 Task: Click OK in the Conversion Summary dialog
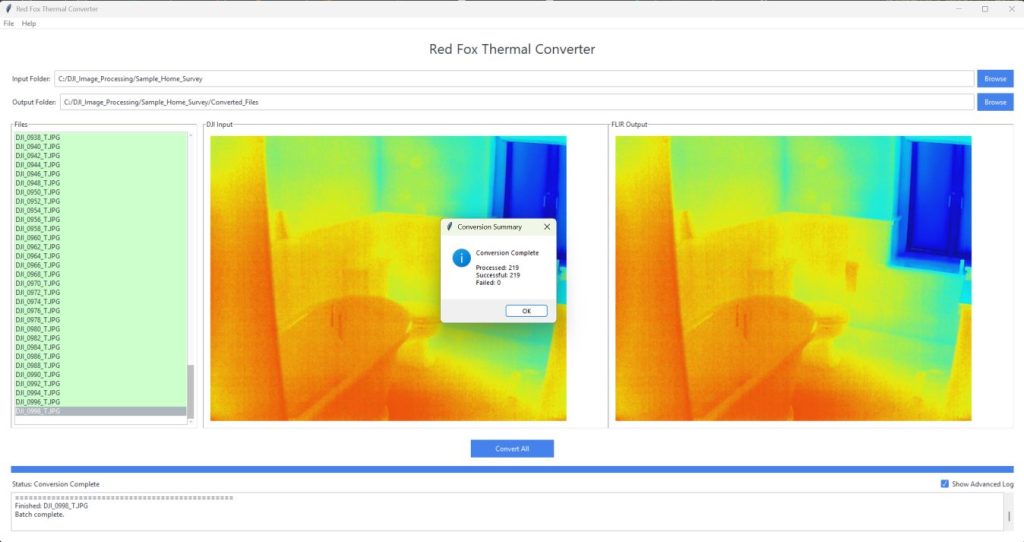[526, 311]
